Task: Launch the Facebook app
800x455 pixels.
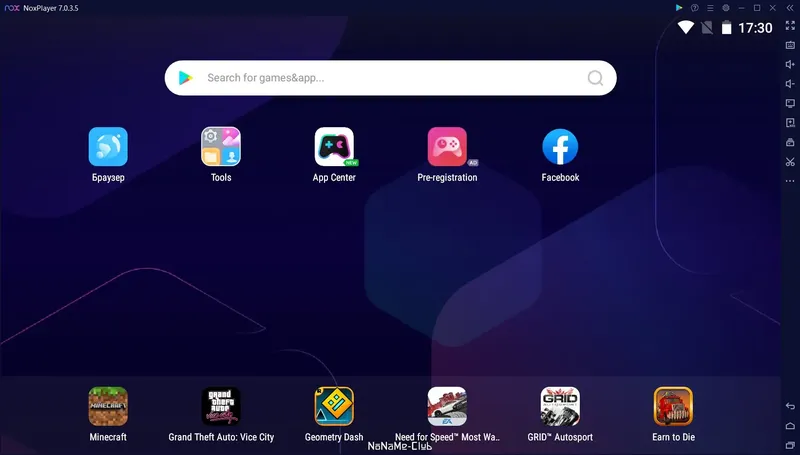Action: [560, 147]
